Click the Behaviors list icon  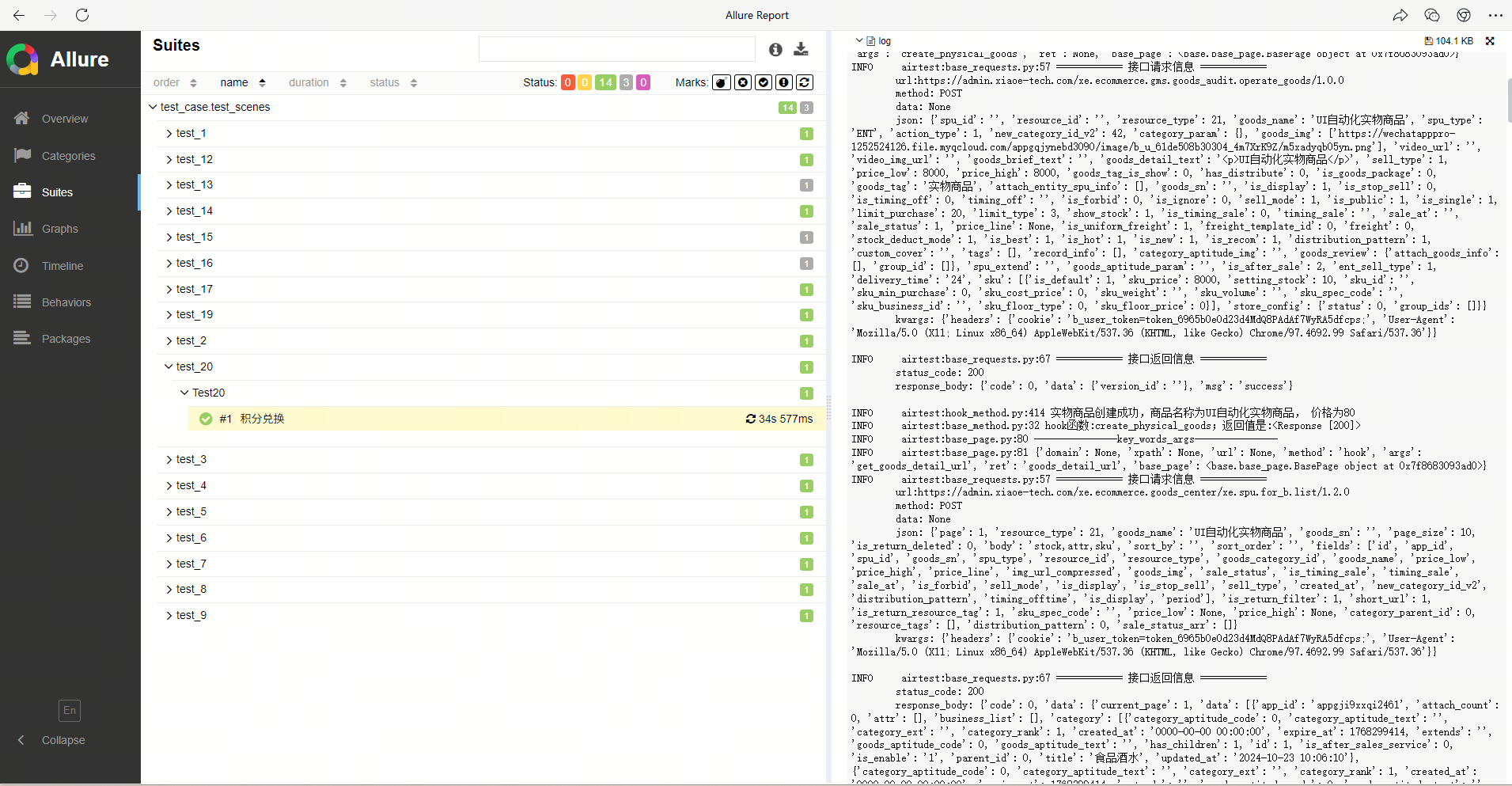click(22, 302)
